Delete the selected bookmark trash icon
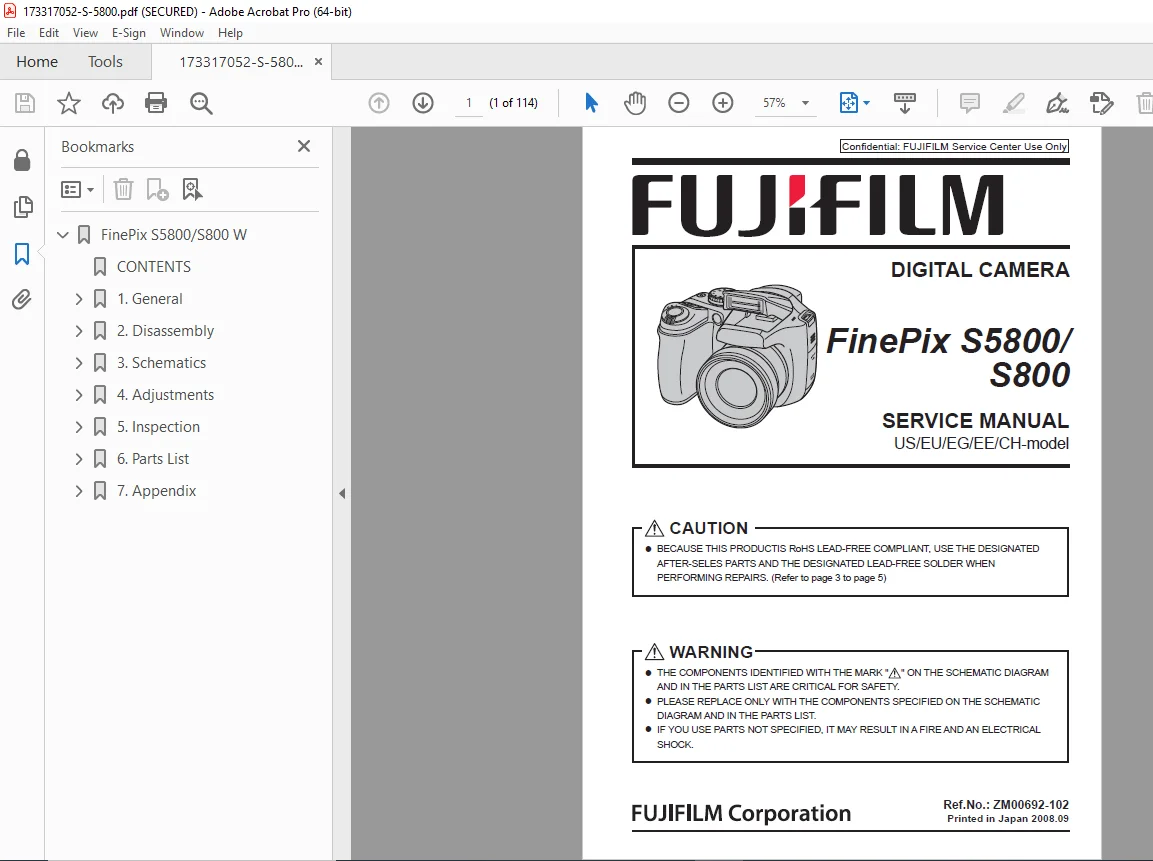The width and height of the screenshot is (1153, 861). tap(124, 190)
